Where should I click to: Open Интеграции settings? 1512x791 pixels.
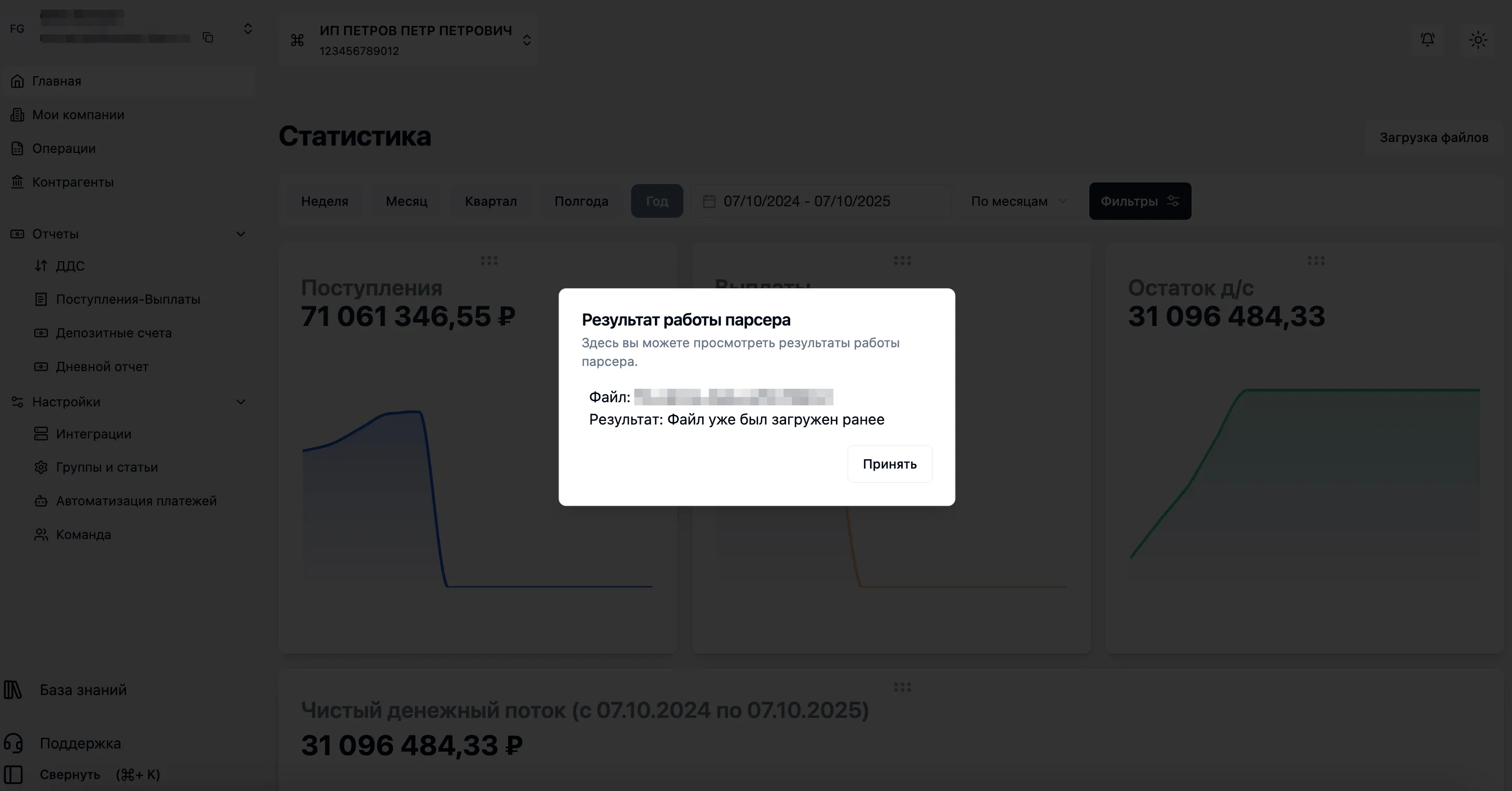tap(93, 434)
